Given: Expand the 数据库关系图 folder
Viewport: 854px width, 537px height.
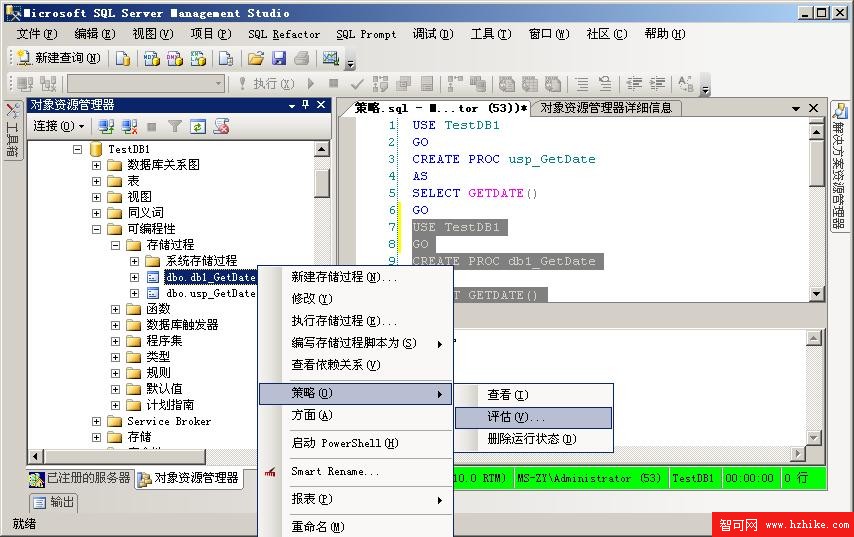Looking at the screenshot, I should 96,165.
